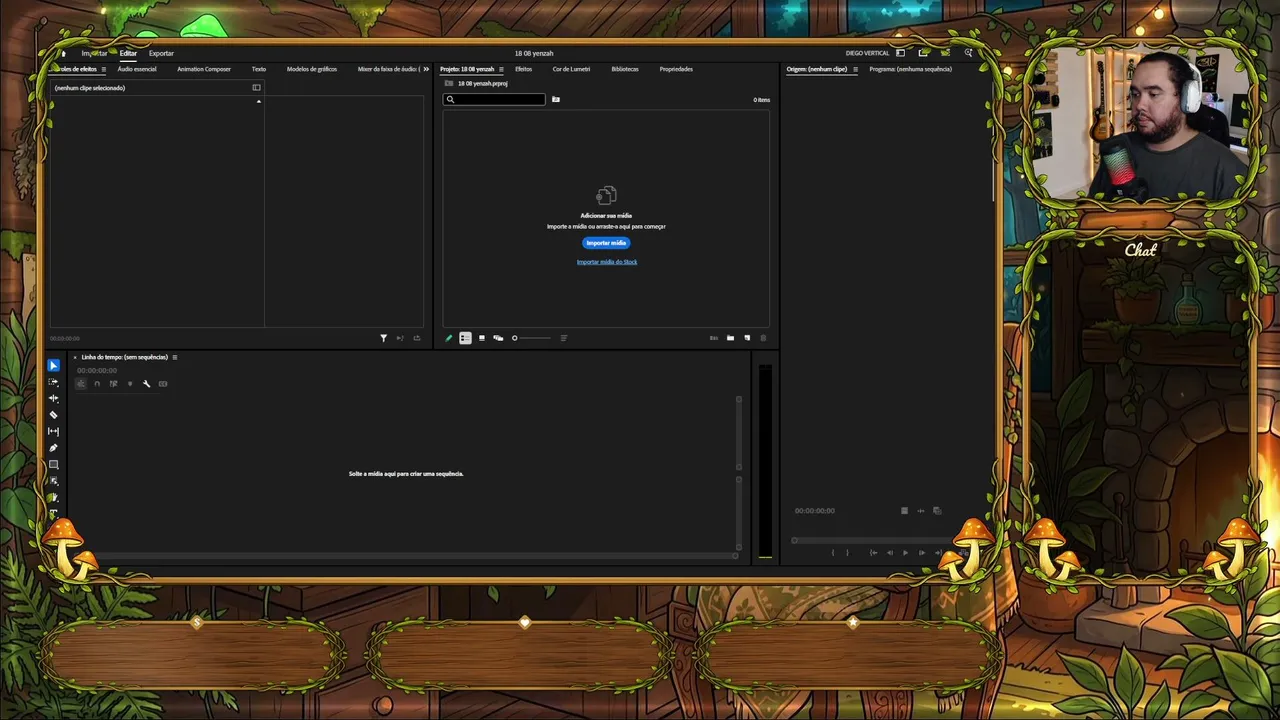Create a new bin in Project panel
The height and width of the screenshot is (720, 1280).
click(730, 338)
